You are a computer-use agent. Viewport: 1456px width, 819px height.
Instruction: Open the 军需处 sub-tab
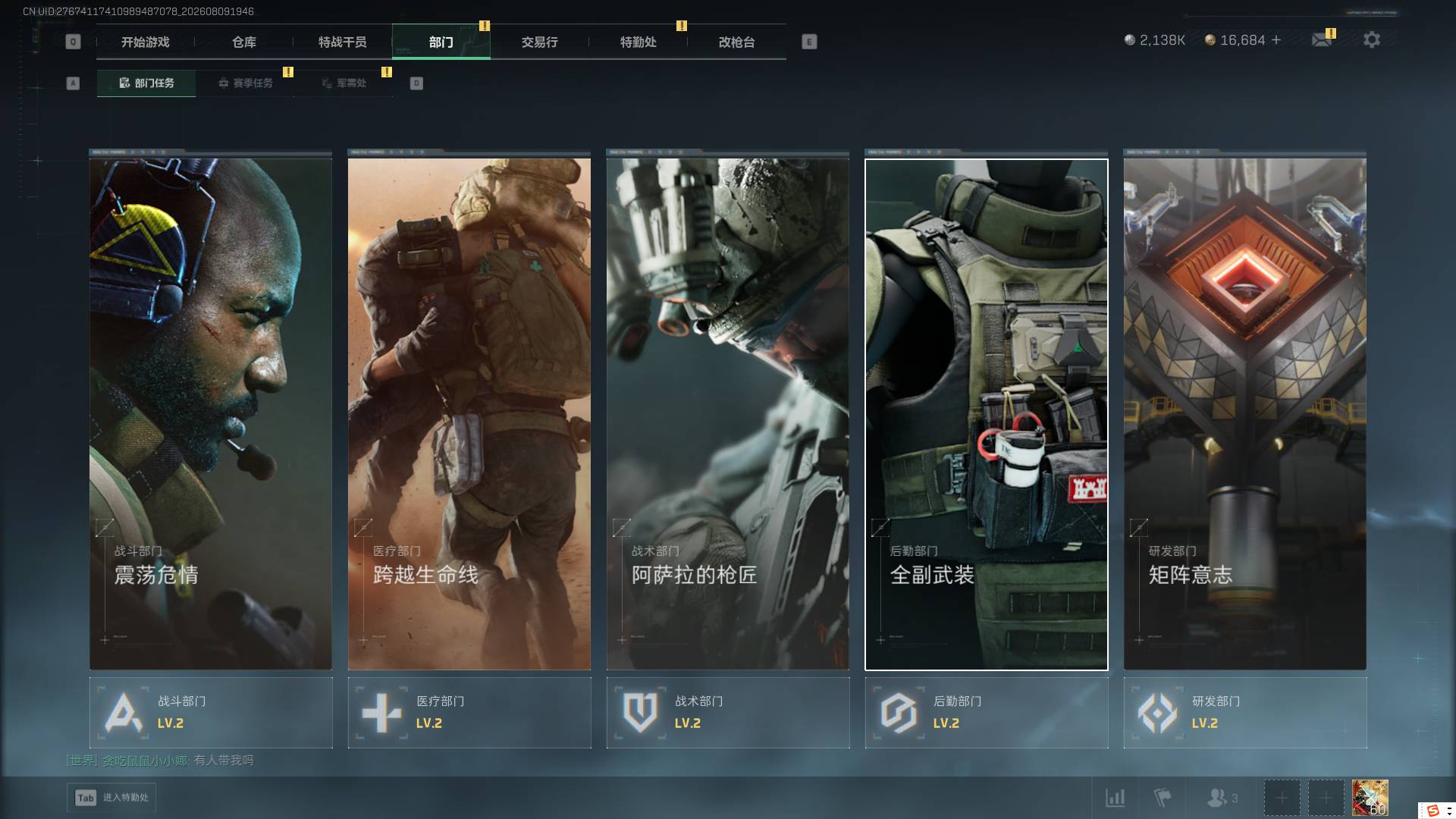(x=344, y=83)
